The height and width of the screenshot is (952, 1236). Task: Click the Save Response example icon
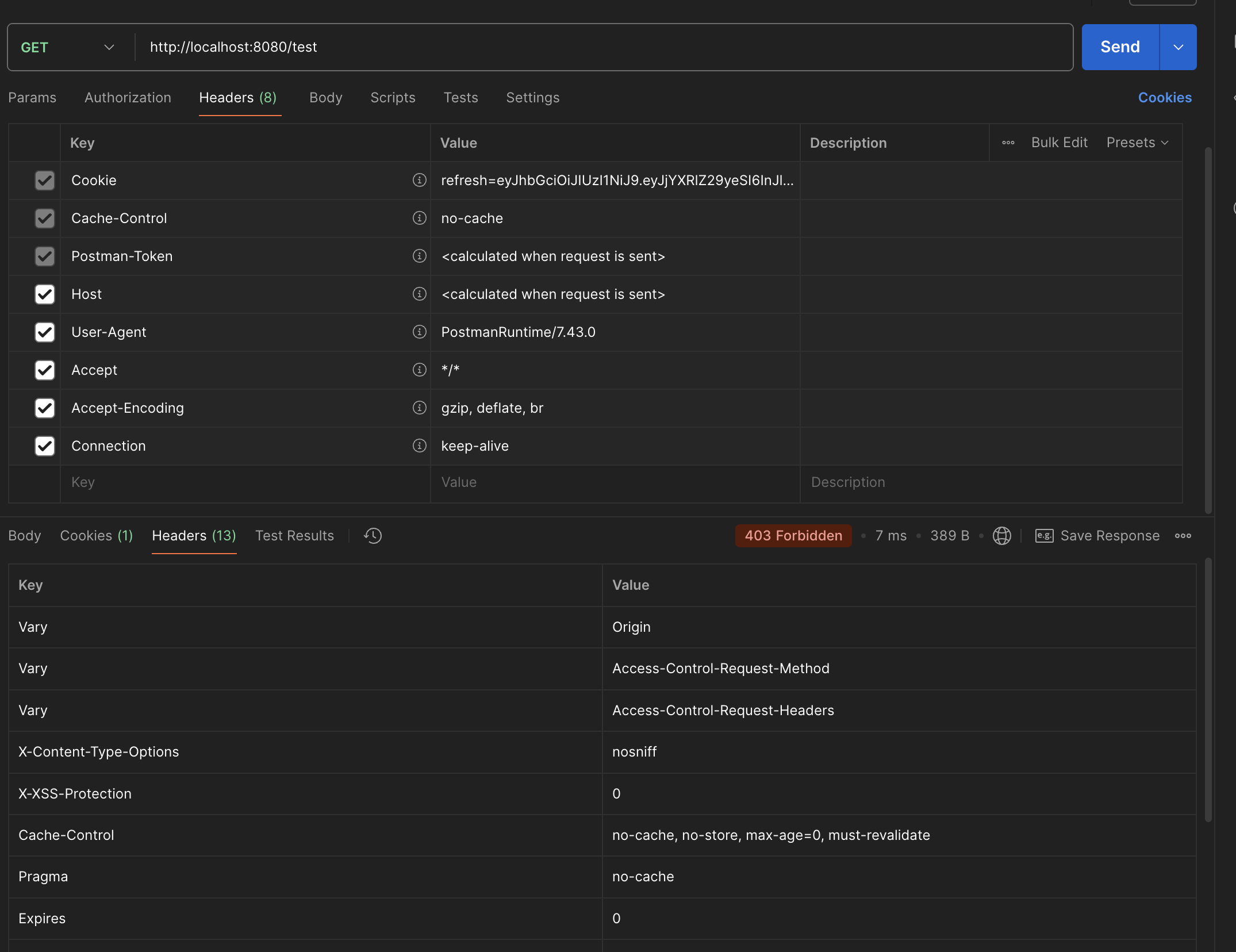[x=1044, y=536]
